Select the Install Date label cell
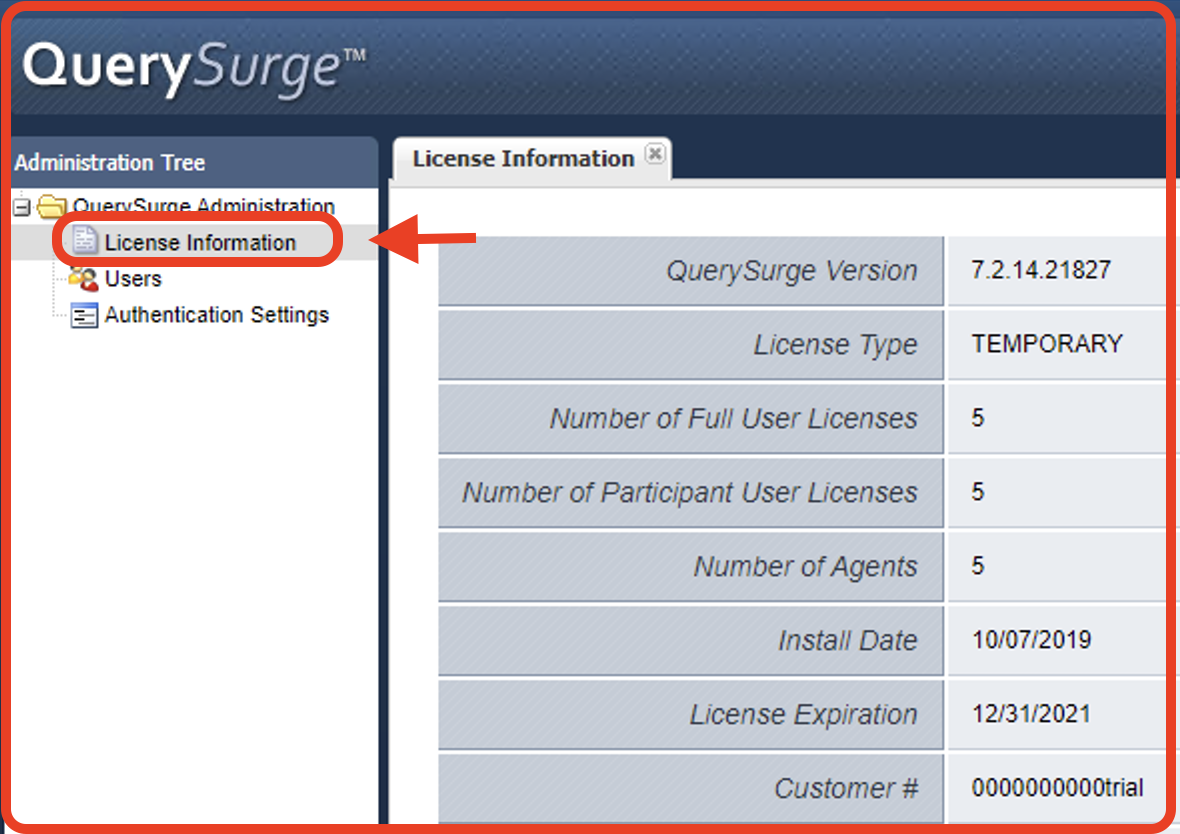This screenshot has height=834, width=1180. click(690, 641)
